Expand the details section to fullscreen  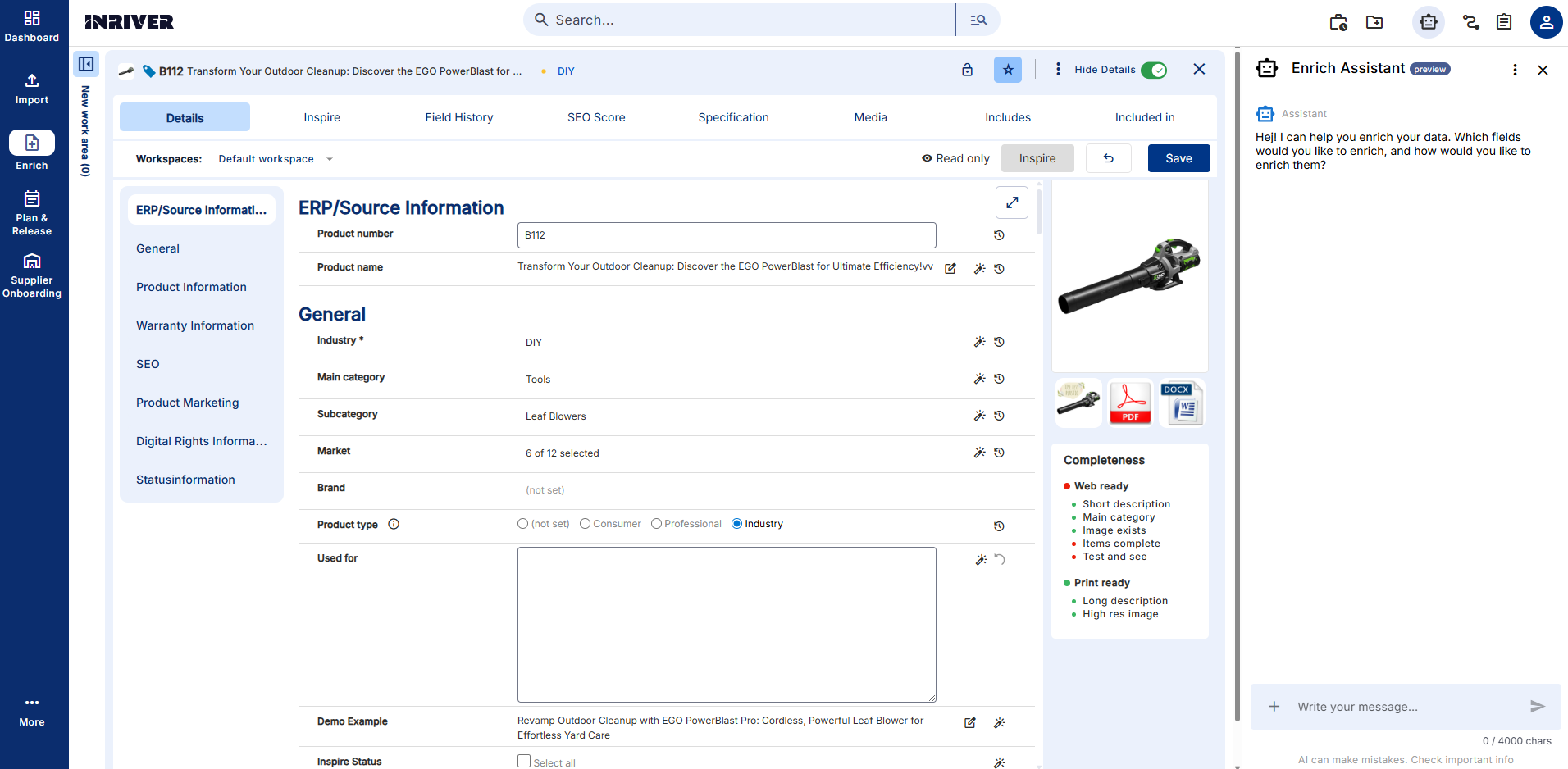(x=1012, y=202)
